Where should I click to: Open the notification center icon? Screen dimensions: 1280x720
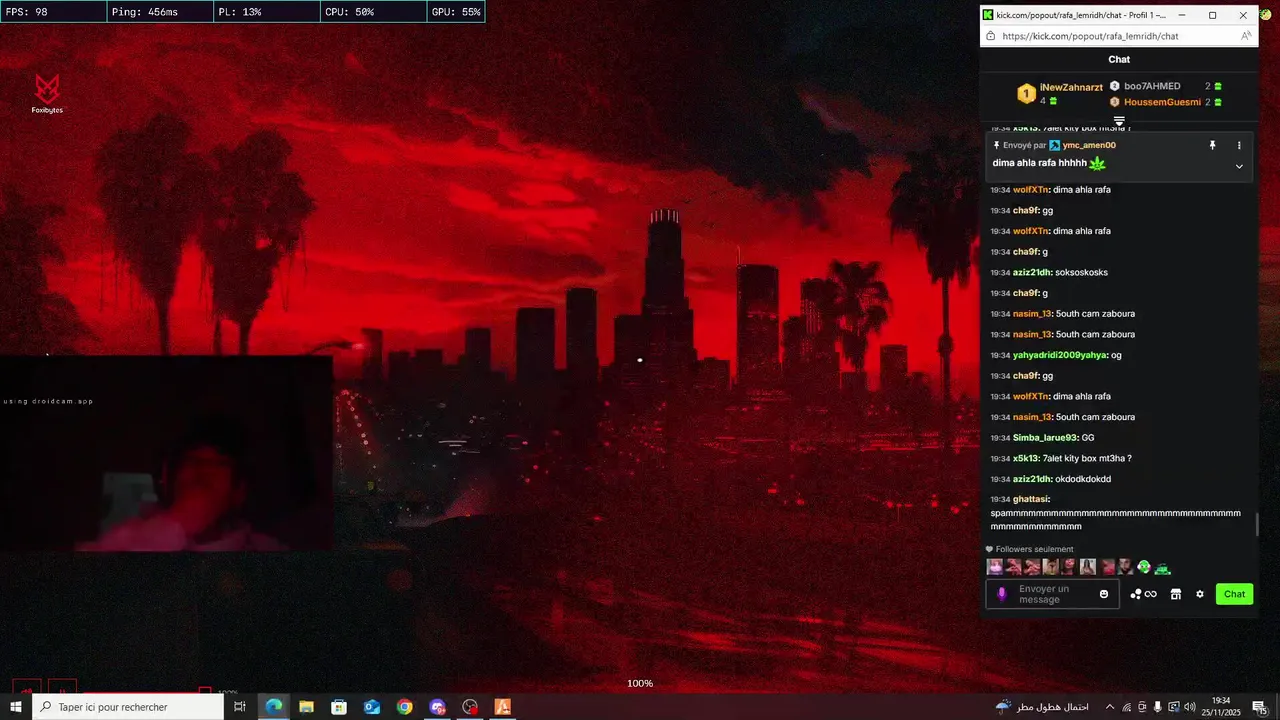coord(1260,707)
